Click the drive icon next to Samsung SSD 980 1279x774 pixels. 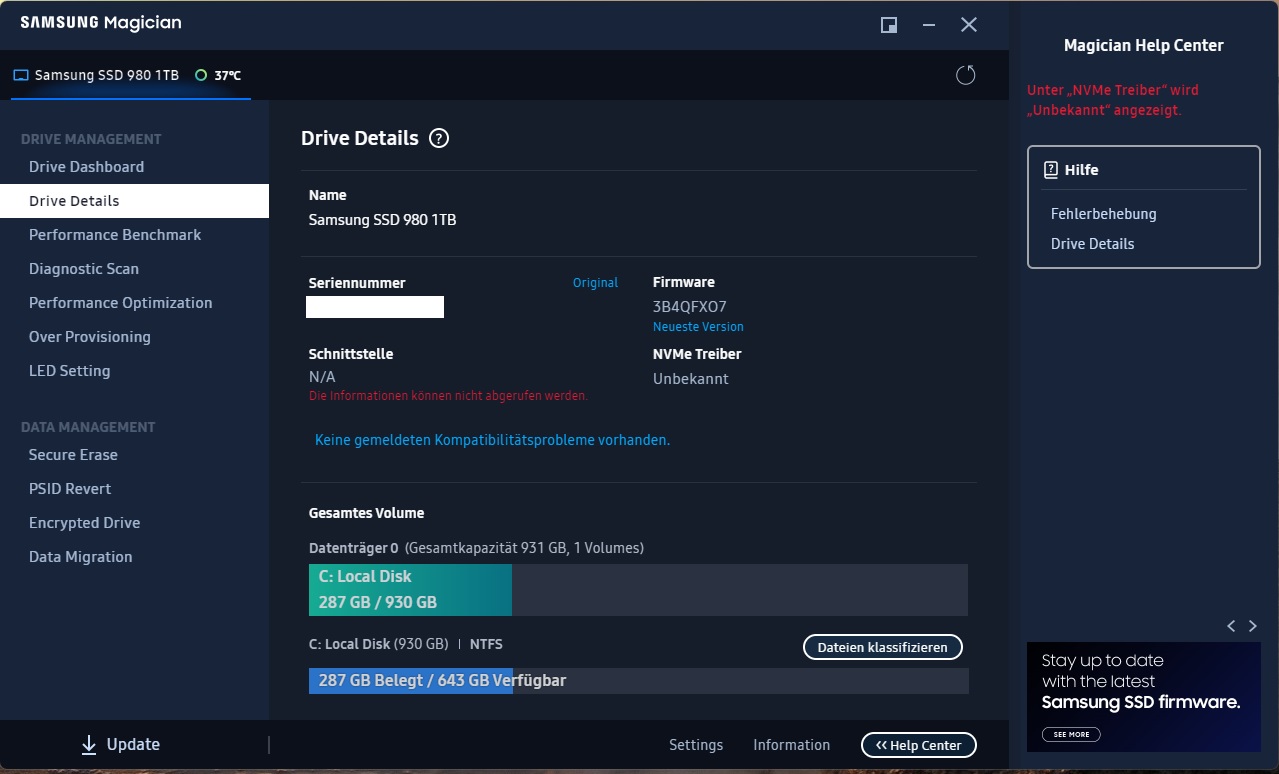[21, 75]
